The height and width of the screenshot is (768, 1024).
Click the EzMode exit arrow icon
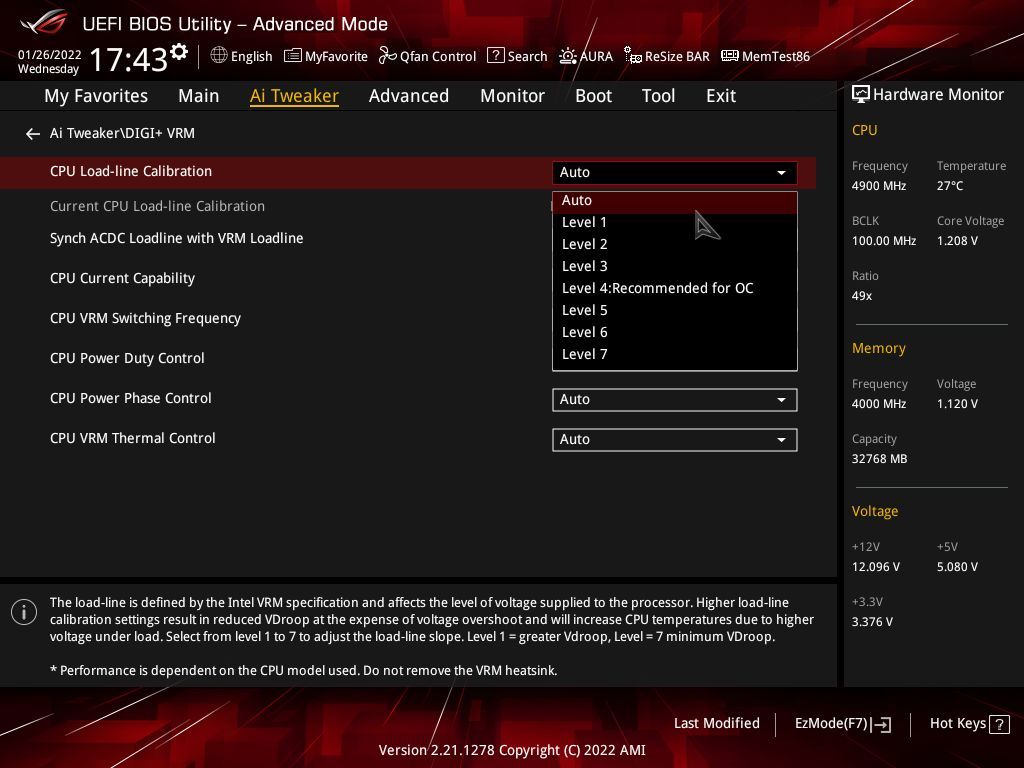(x=881, y=724)
